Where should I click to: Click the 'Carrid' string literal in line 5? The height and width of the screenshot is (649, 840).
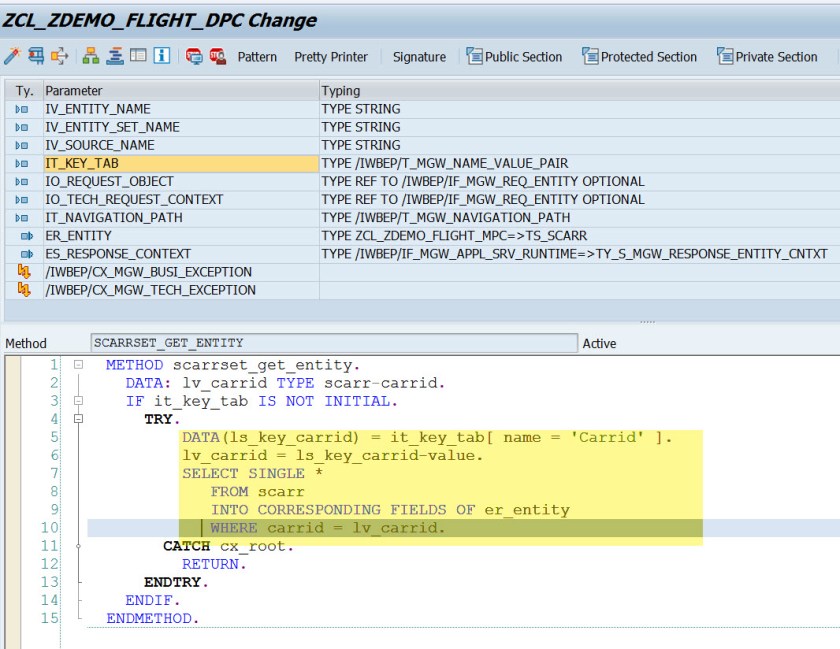(x=607, y=437)
